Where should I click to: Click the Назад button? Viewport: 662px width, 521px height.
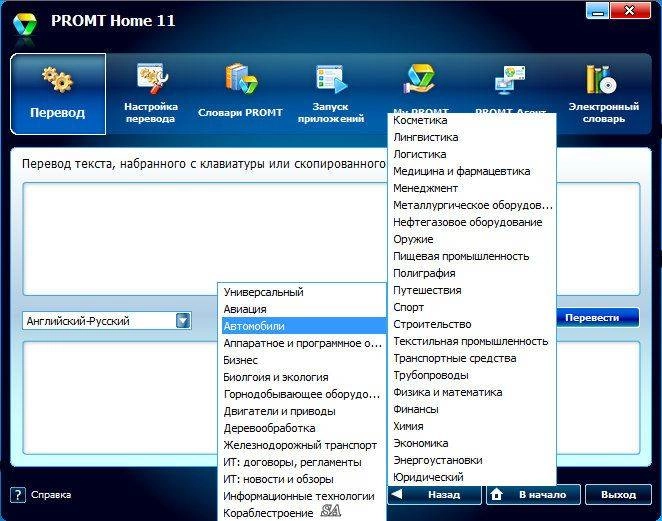click(x=434, y=494)
